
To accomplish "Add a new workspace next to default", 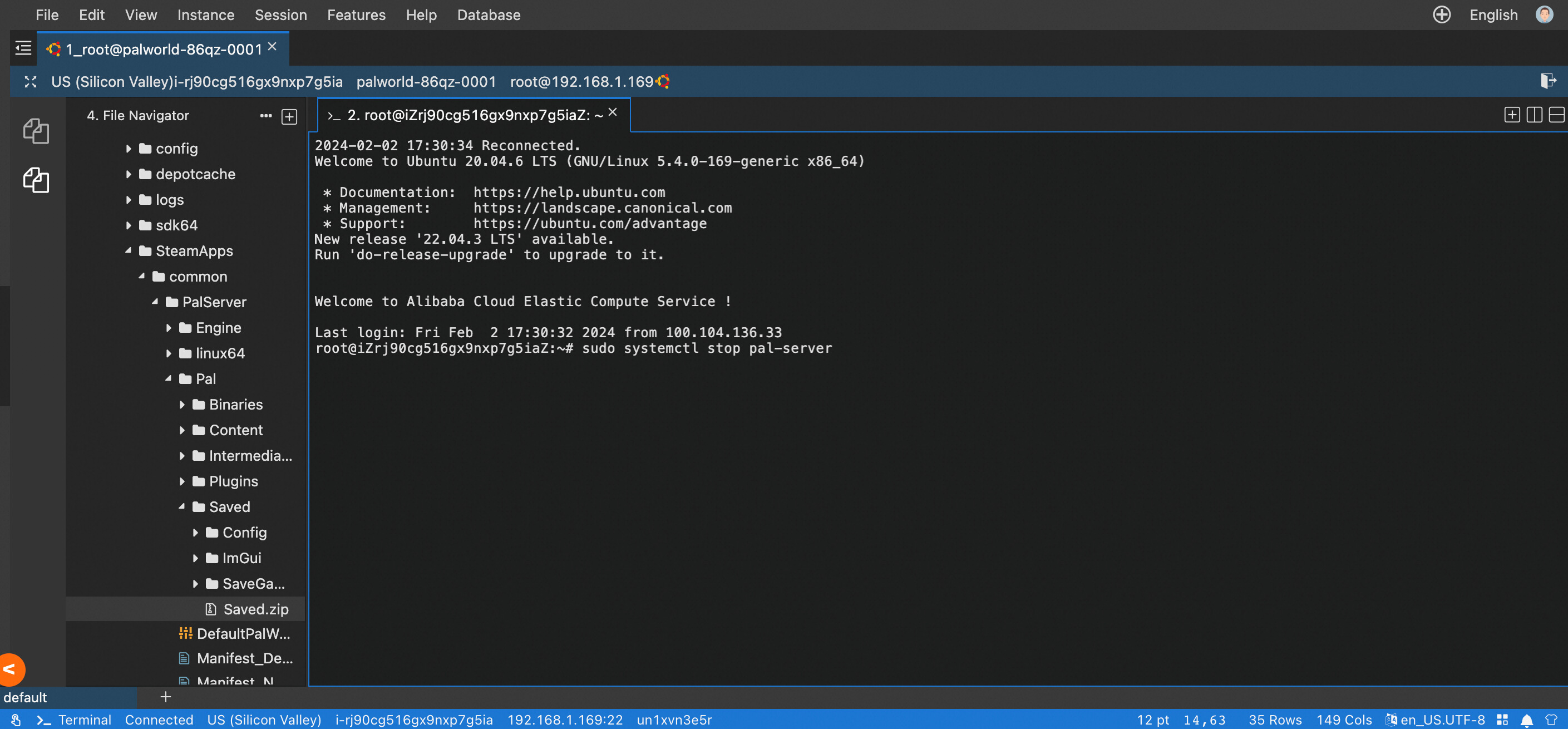I will (165, 697).
